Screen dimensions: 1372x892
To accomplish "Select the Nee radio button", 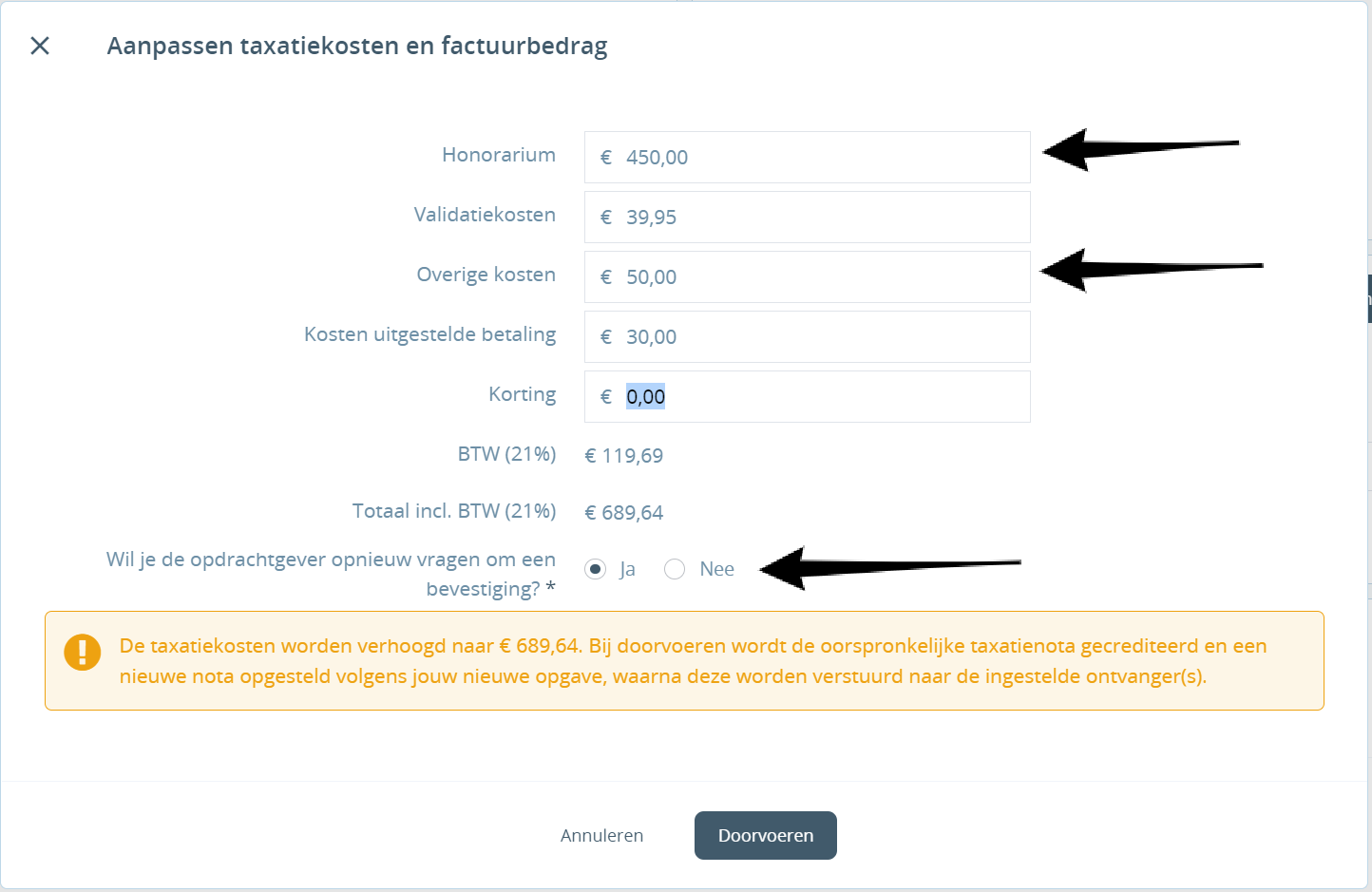I will 675,569.
